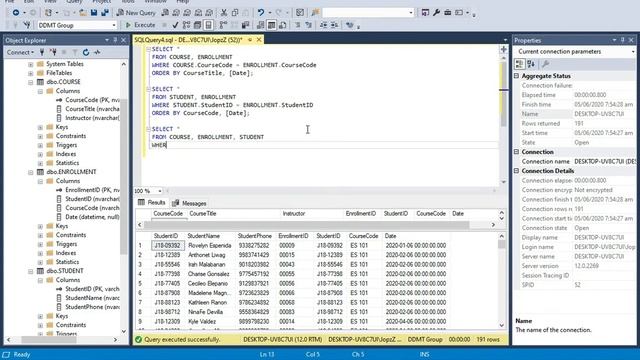The height and width of the screenshot is (360, 640).
Task: Click Object Explorer connect plug icon
Action: (x=42, y=52)
